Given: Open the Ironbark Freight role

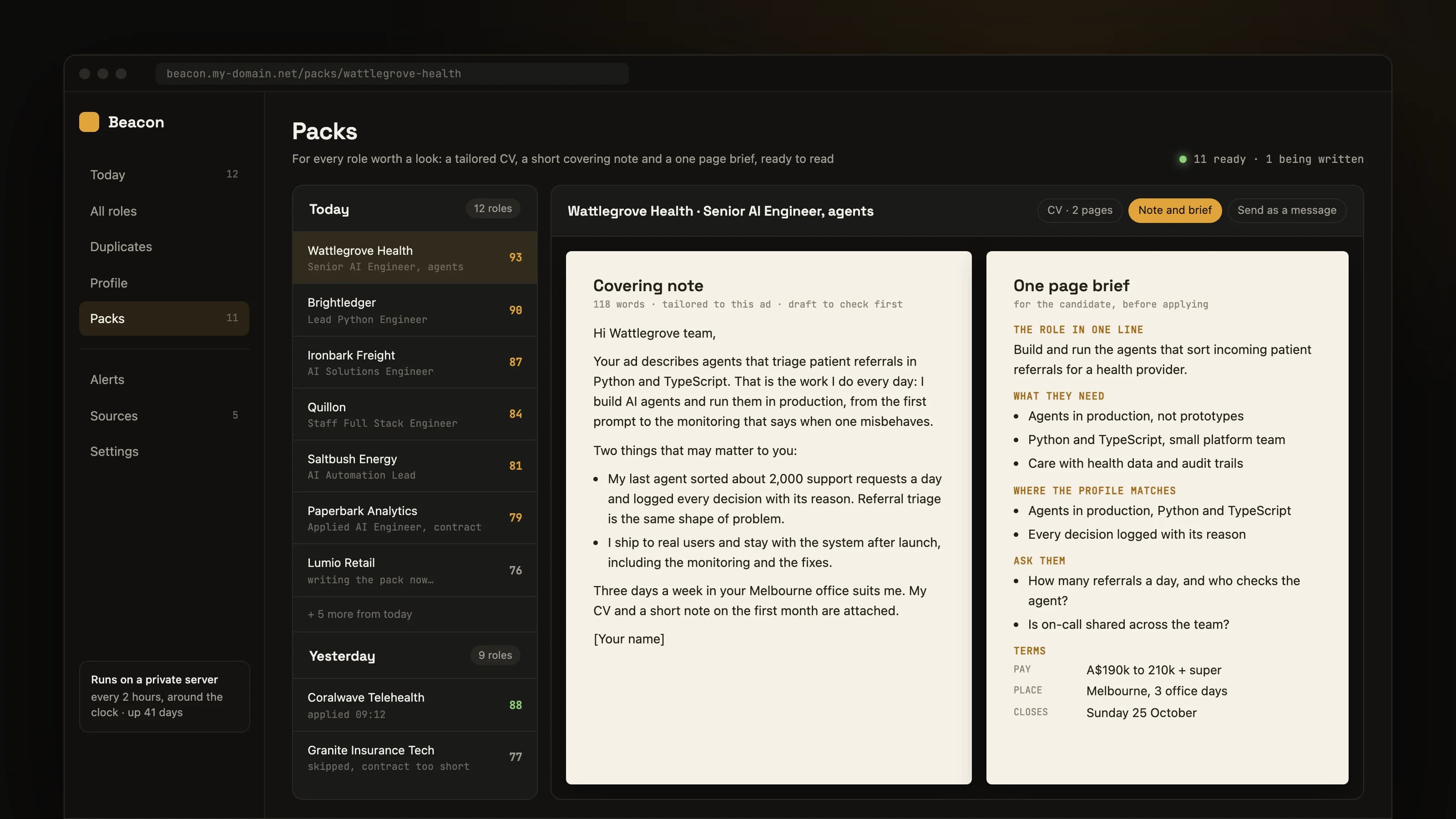Looking at the screenshot, I should (x=415, y=362).
